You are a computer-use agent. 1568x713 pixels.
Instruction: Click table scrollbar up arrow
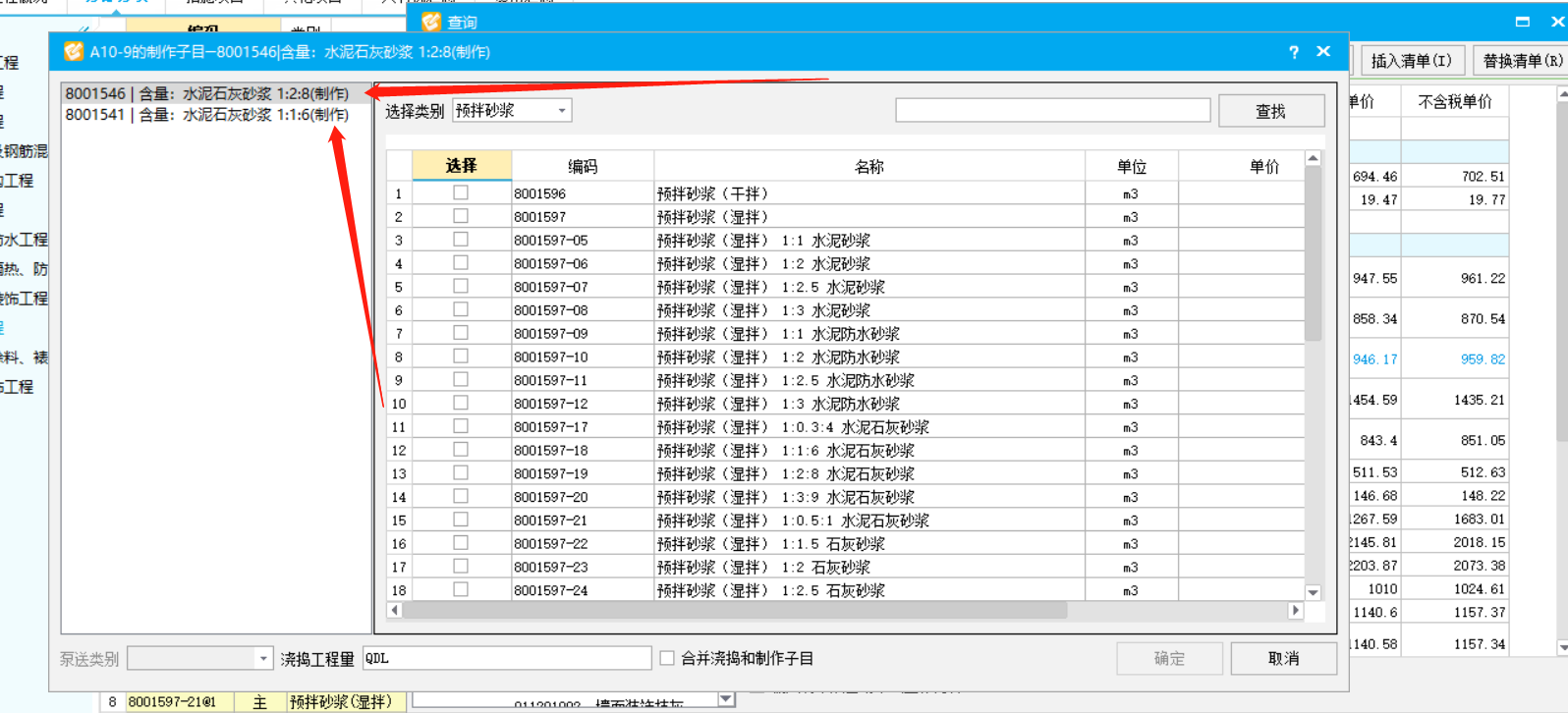pyautogui.click(x=1313, y=158)
